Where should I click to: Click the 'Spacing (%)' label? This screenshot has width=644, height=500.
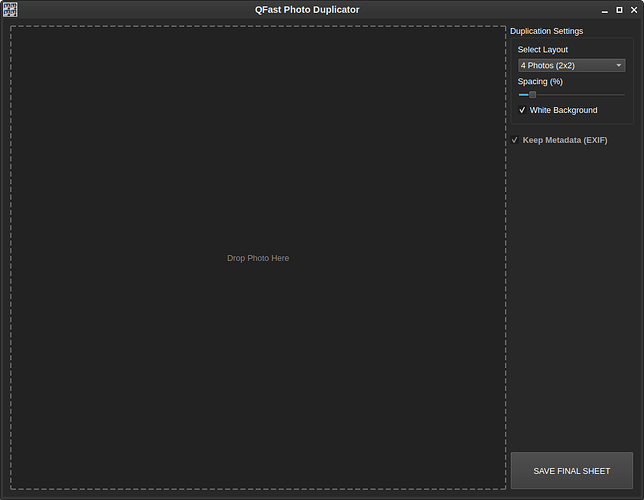point(540,81)
